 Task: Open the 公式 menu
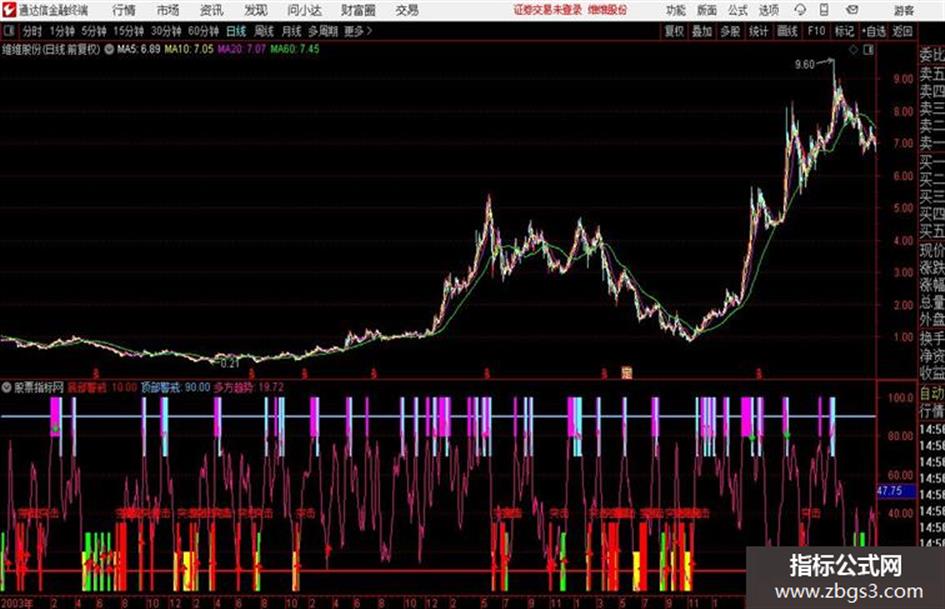738,10
